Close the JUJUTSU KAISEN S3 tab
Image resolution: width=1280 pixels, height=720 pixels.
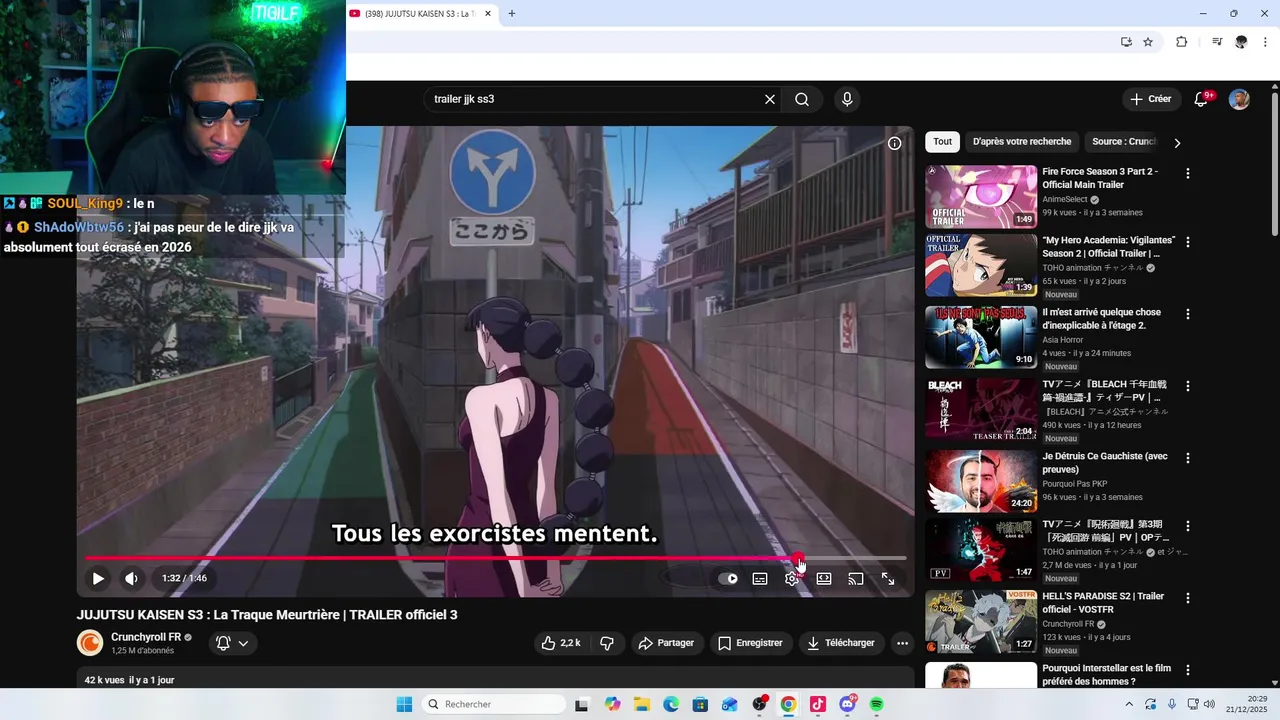pyautogui.click(x=488, y=13)
